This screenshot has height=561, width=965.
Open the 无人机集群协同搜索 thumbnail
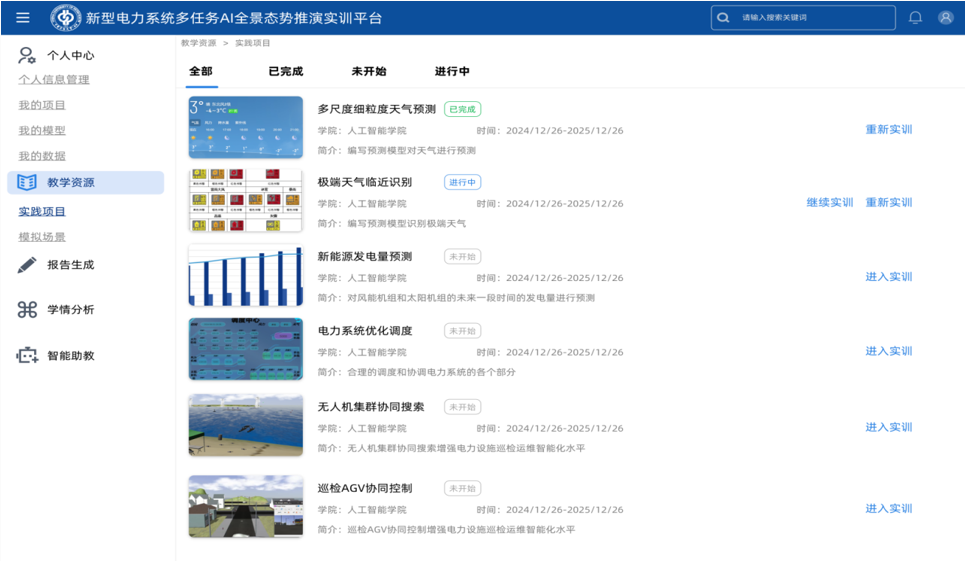click(245, 425)
